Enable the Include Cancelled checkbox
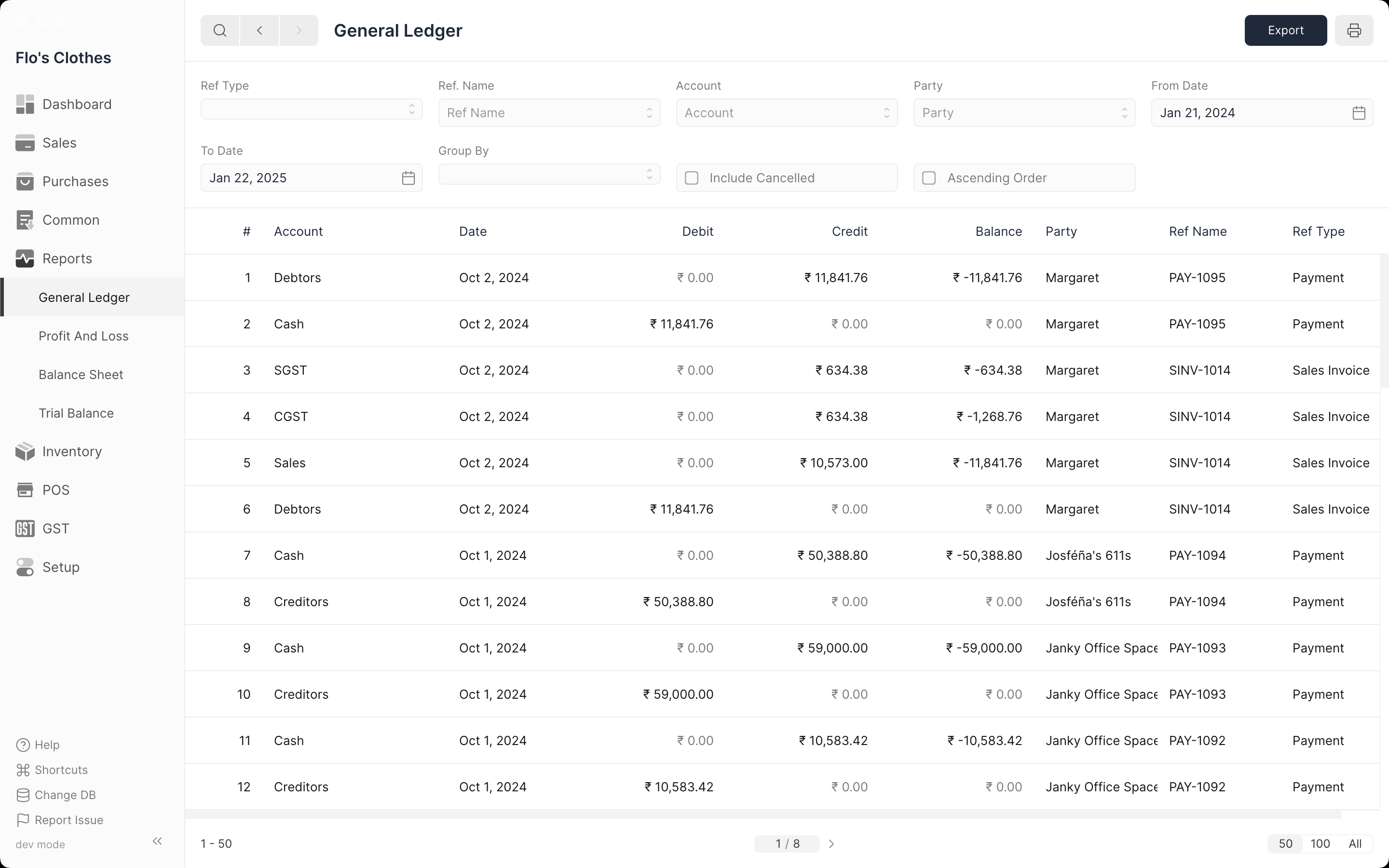 (692, 178)
